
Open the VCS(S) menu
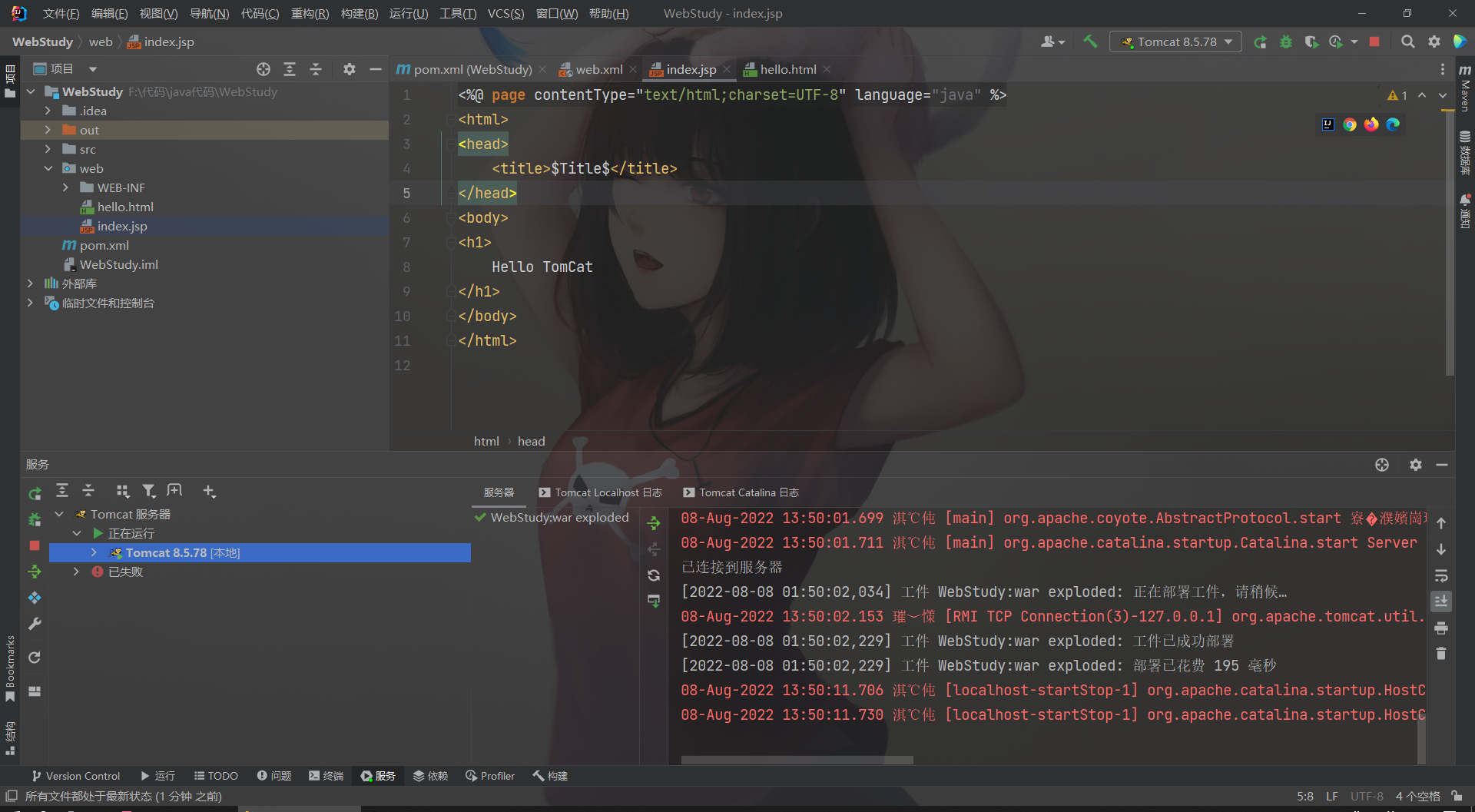pos(506,14)
